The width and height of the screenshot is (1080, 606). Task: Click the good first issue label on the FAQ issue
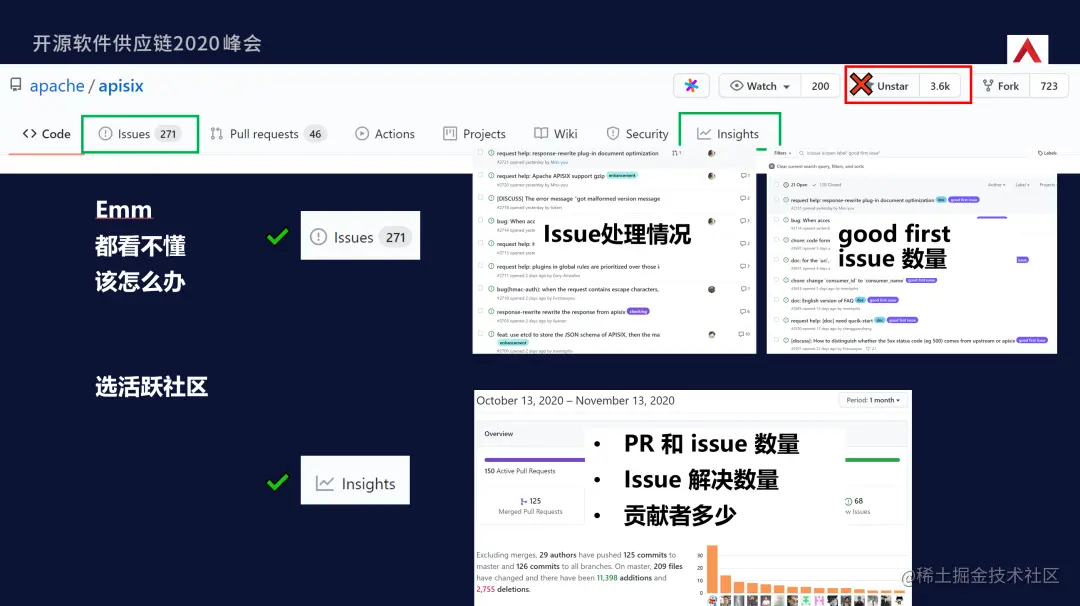pyautogui.click(x=882, y=300)
